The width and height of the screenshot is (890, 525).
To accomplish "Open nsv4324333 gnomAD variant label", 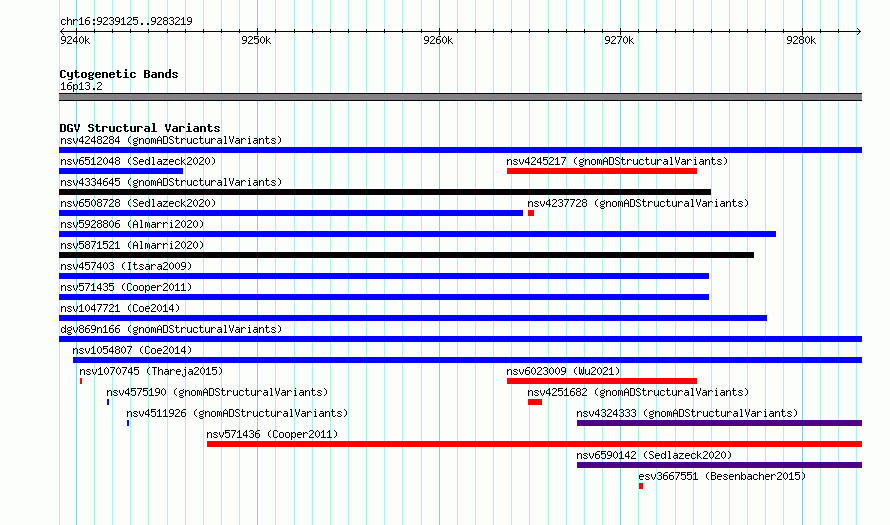I will tap(687, 413).
